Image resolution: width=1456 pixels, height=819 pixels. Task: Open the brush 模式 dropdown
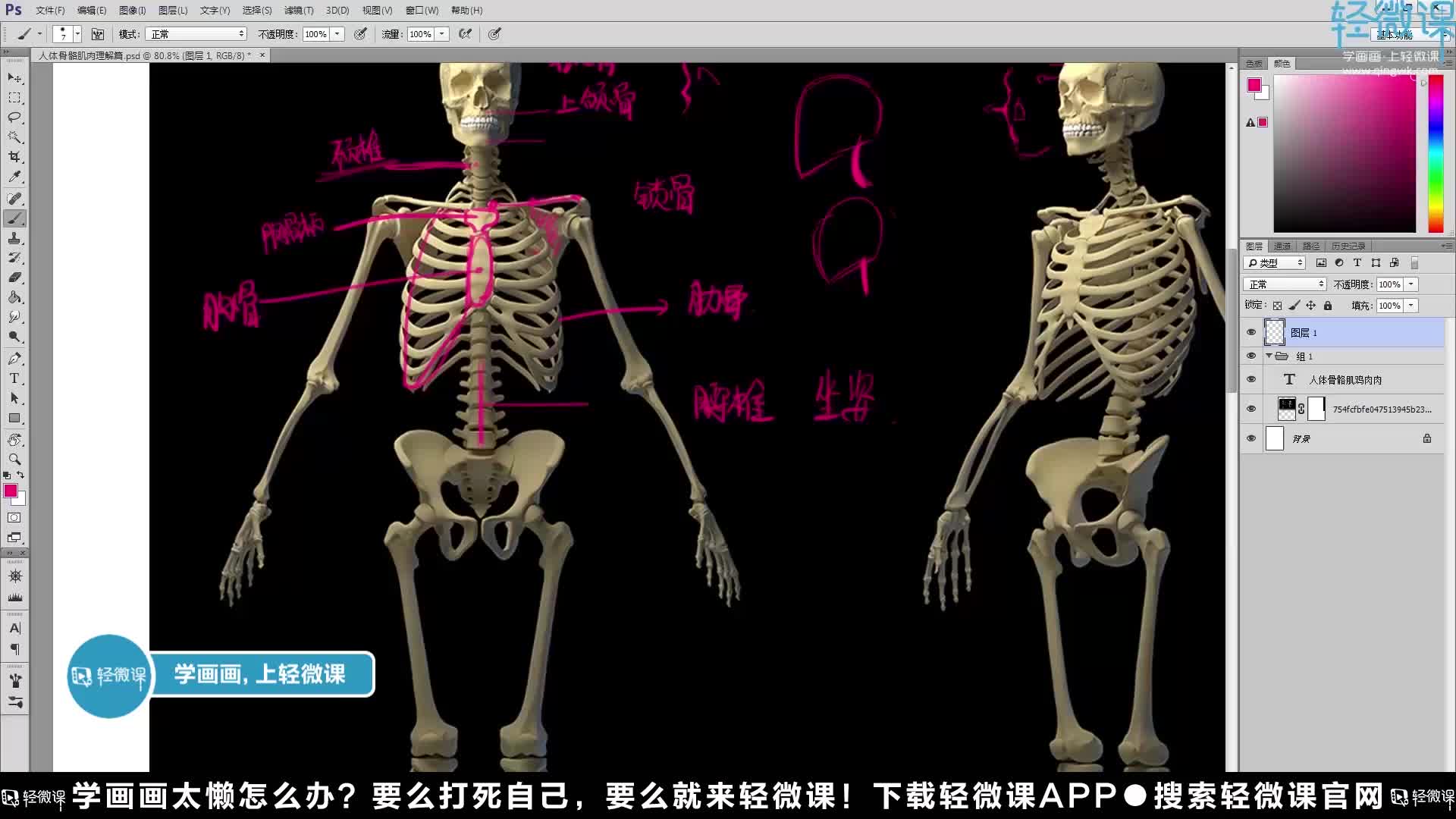[x=197, y=34]
